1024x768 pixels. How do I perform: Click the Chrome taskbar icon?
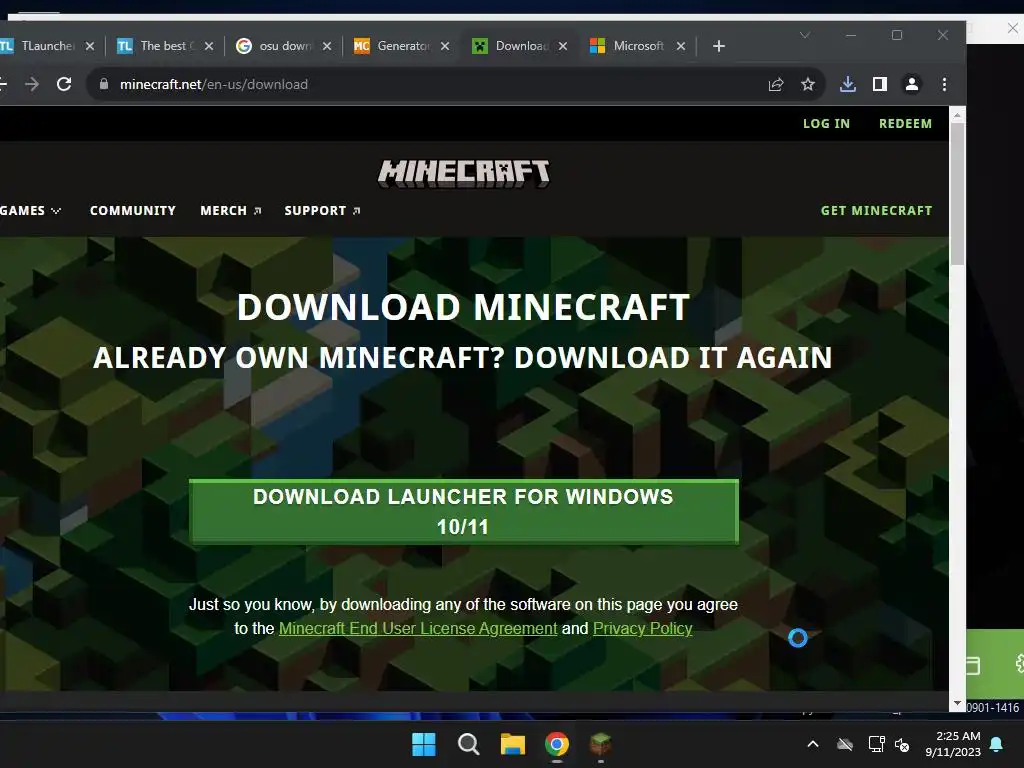click(x=557, y=744)
